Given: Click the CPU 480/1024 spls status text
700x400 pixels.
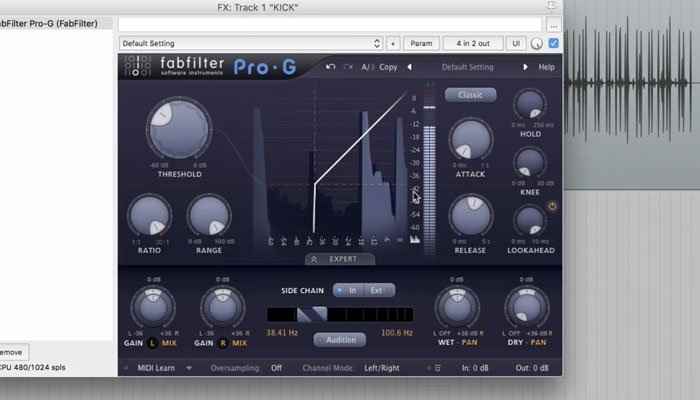Looking at the screenshot, I should [x=33, y=367].
